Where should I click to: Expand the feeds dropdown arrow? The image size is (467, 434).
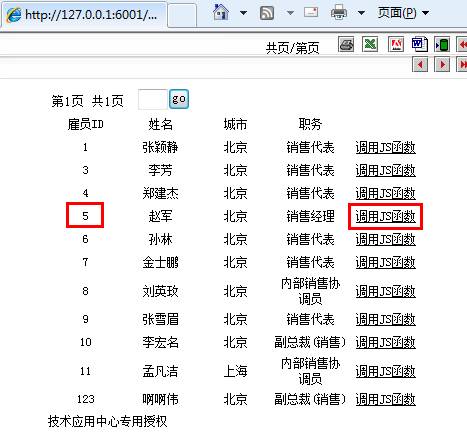[290, 13]
